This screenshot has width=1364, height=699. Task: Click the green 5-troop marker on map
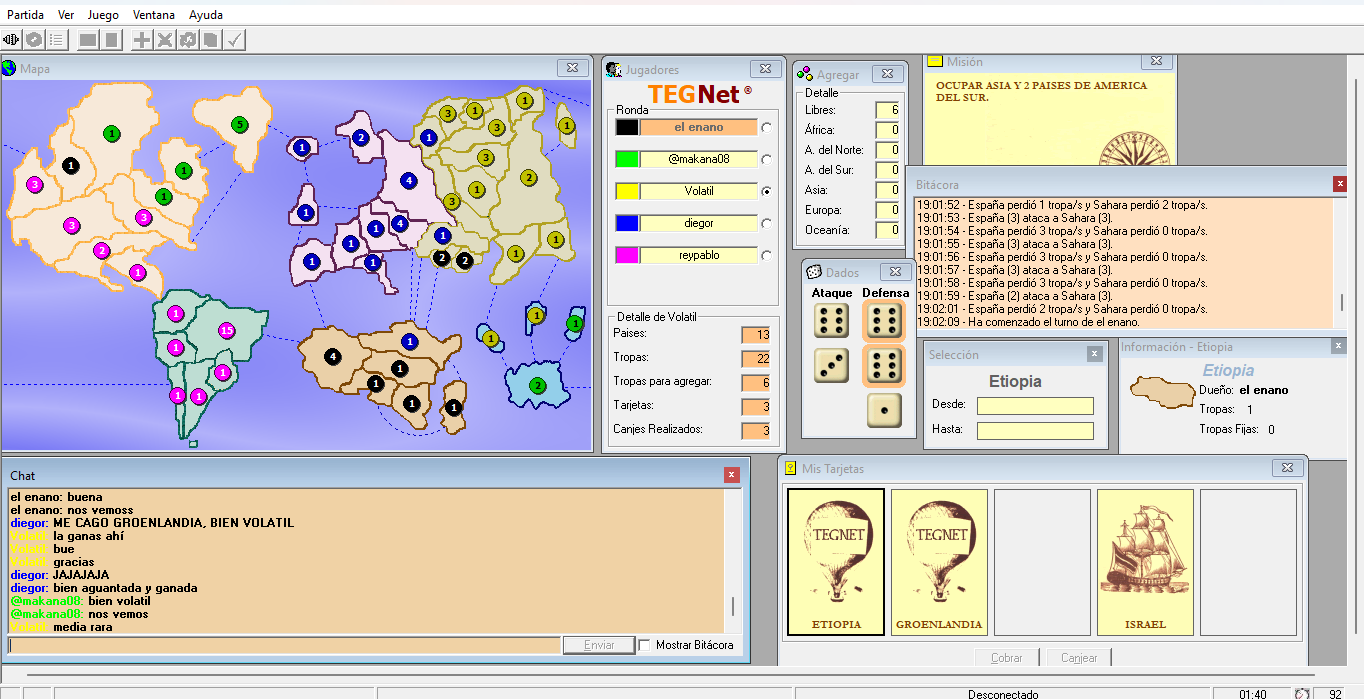click(x=238, y=125)
